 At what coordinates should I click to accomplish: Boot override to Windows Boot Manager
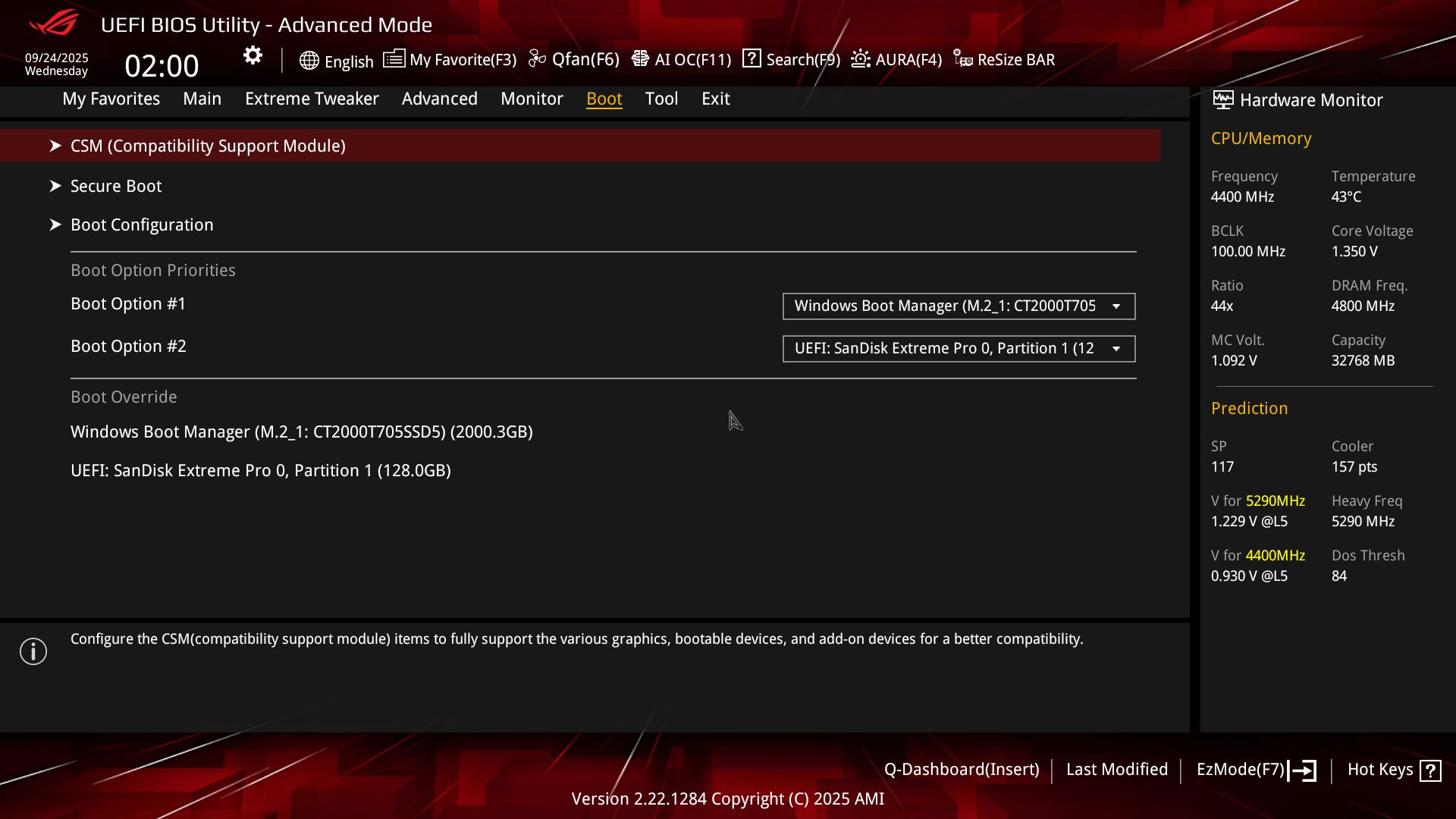point(302,431)
